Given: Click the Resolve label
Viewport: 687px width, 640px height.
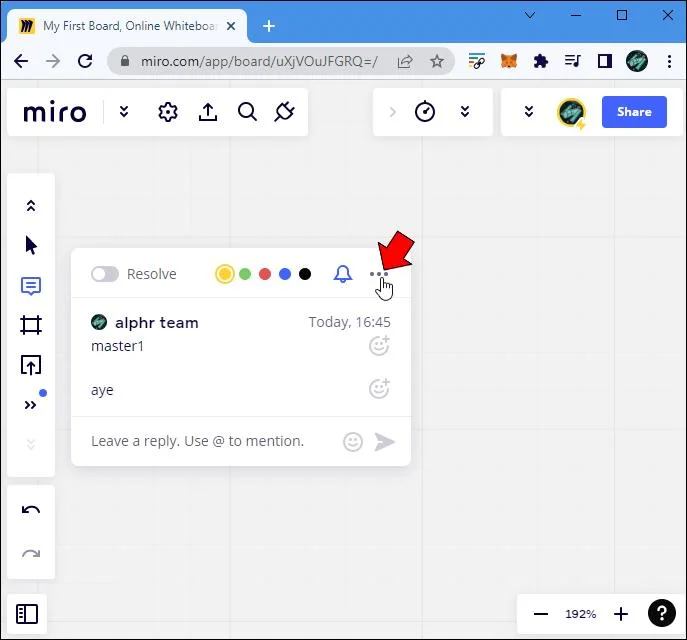Looking at the screenshot, I should (152, 274).
